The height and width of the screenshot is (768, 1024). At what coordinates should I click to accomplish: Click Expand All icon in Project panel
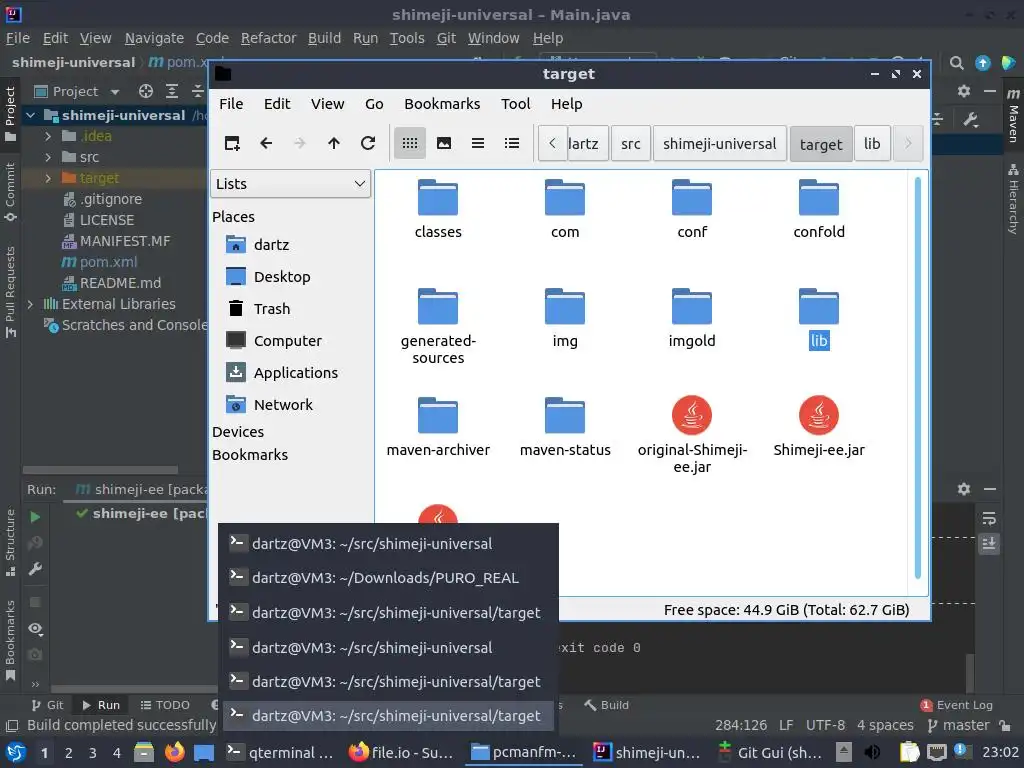[x=172, y=91]
